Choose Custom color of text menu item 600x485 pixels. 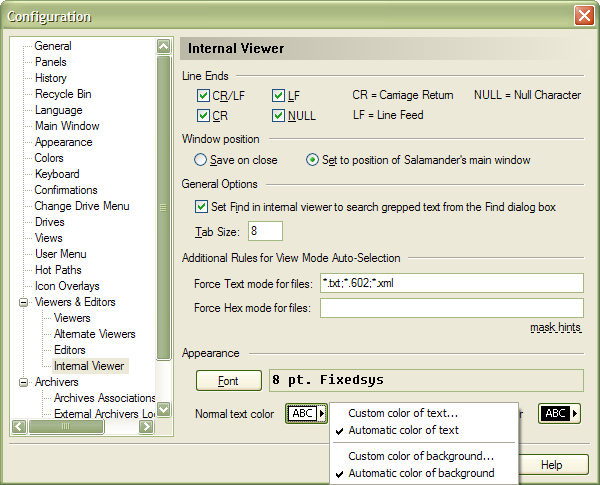(x=403, y=413)
